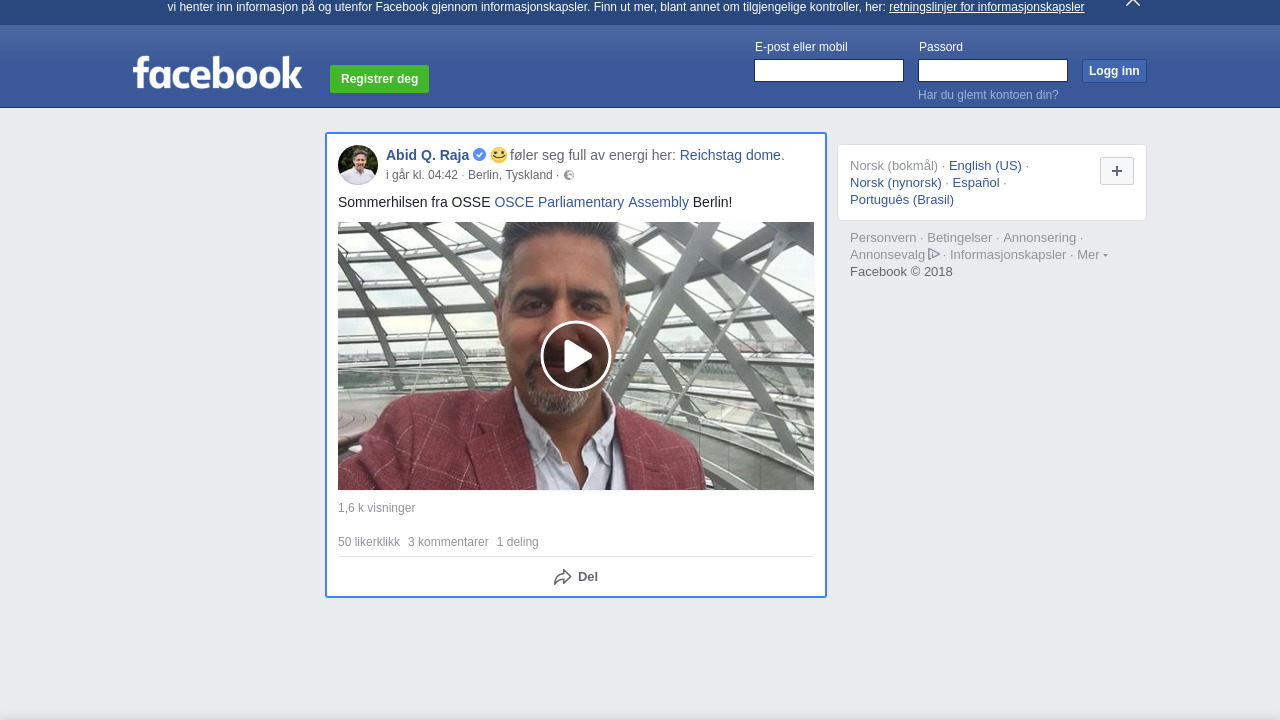This screenshot has width=1280, height=720.
Task: Click the 'Norsk (bokmål)' current language text
Action: [894, 166]
